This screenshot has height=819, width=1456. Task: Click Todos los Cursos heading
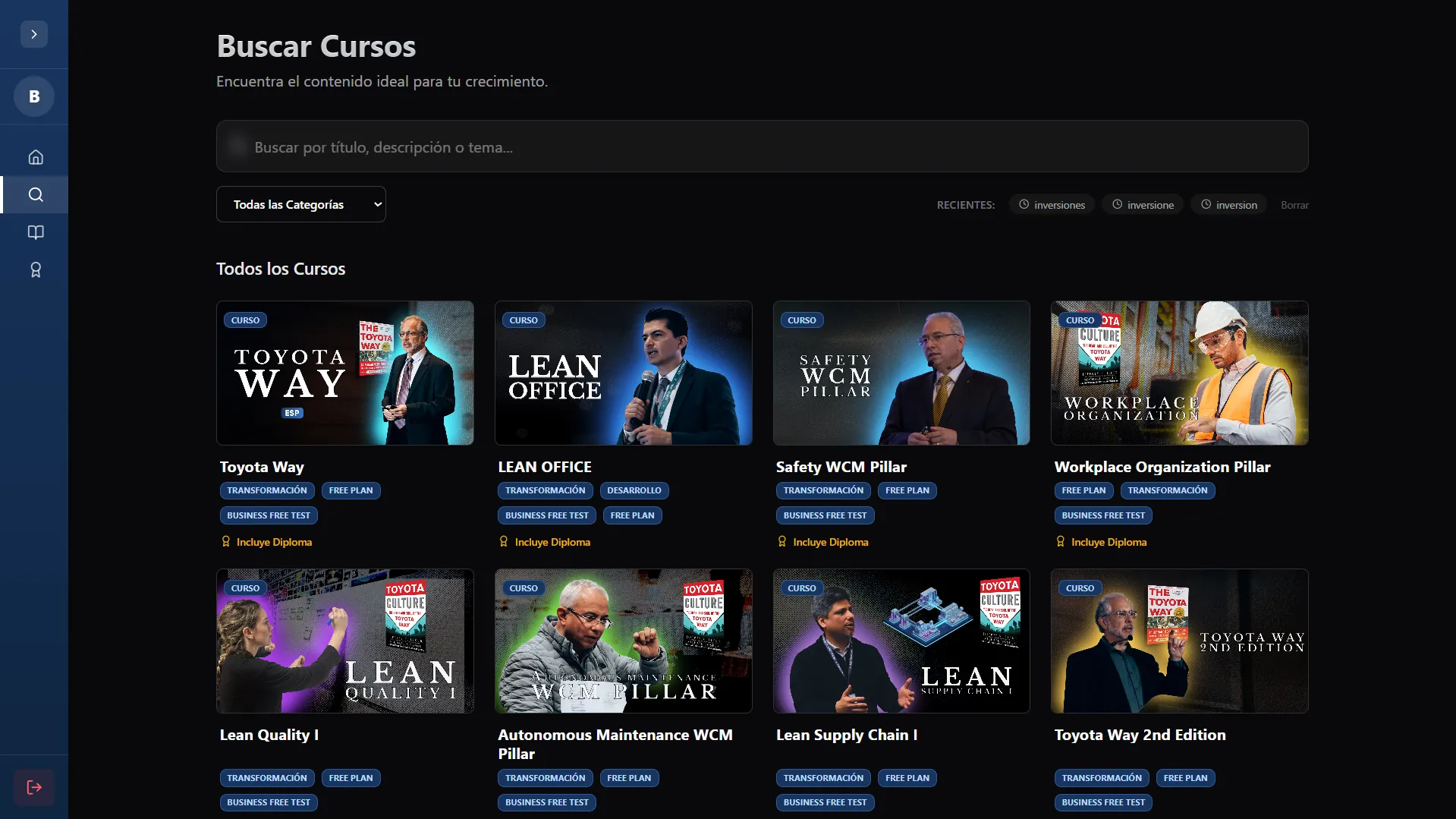point(281,269)
